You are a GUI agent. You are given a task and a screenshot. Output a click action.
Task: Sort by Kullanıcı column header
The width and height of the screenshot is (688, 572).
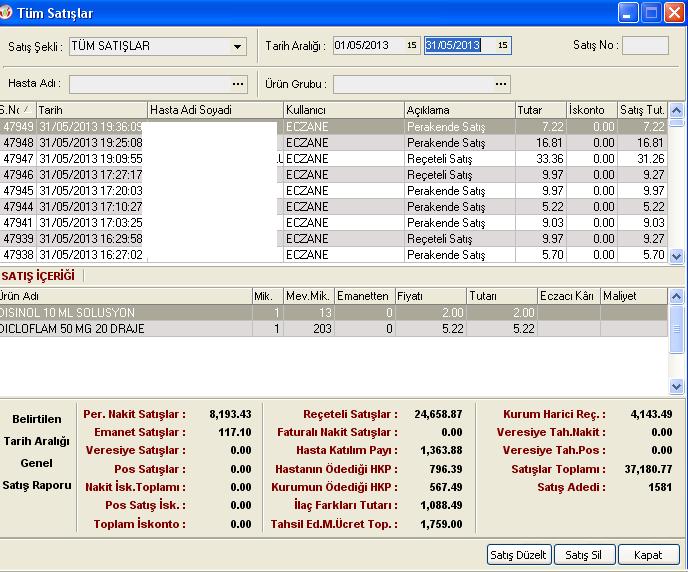pos(342,110)
